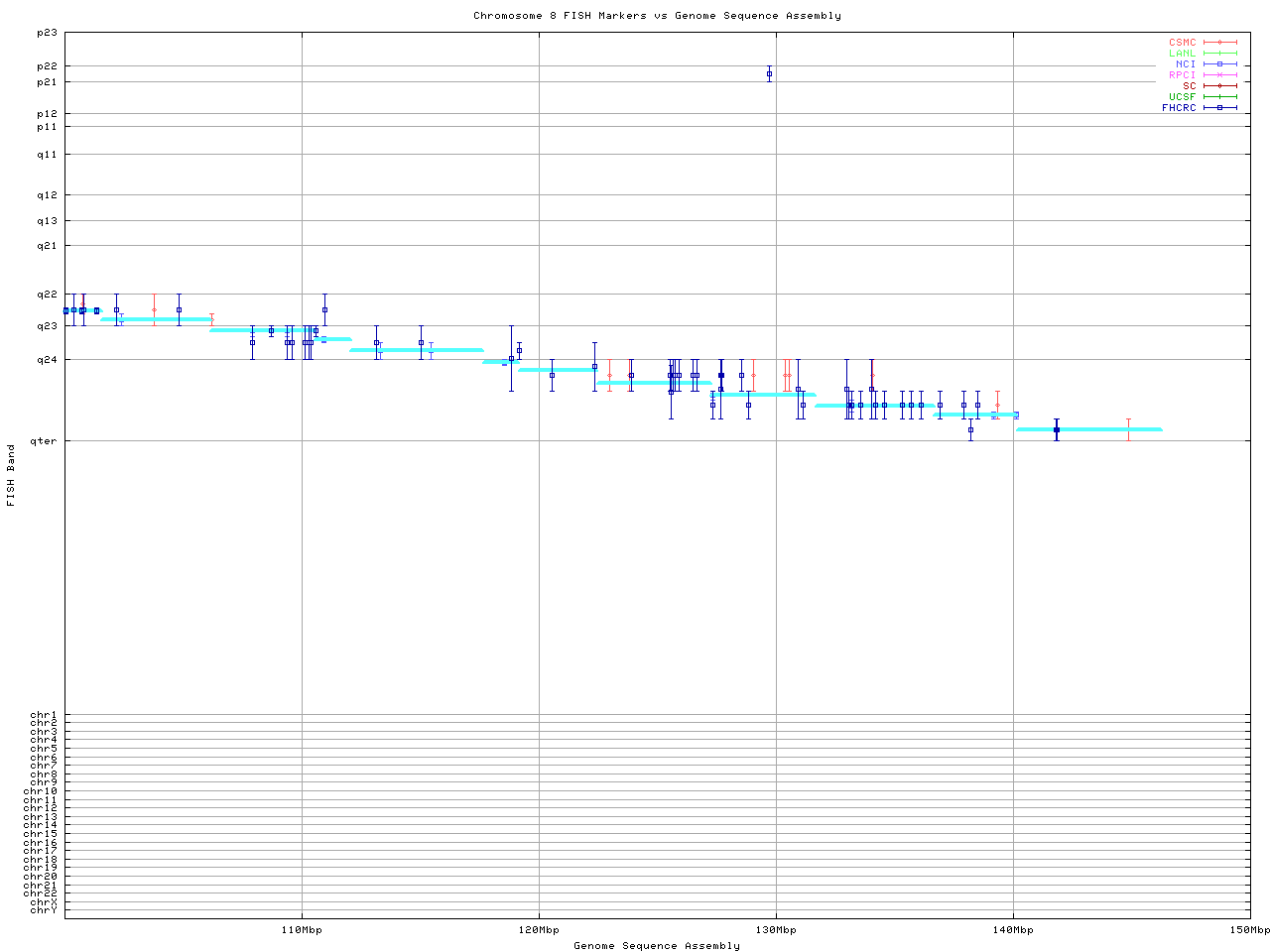Click the 'FISH Band' y-axis title
1270x952 pixels.
point(11,475)
